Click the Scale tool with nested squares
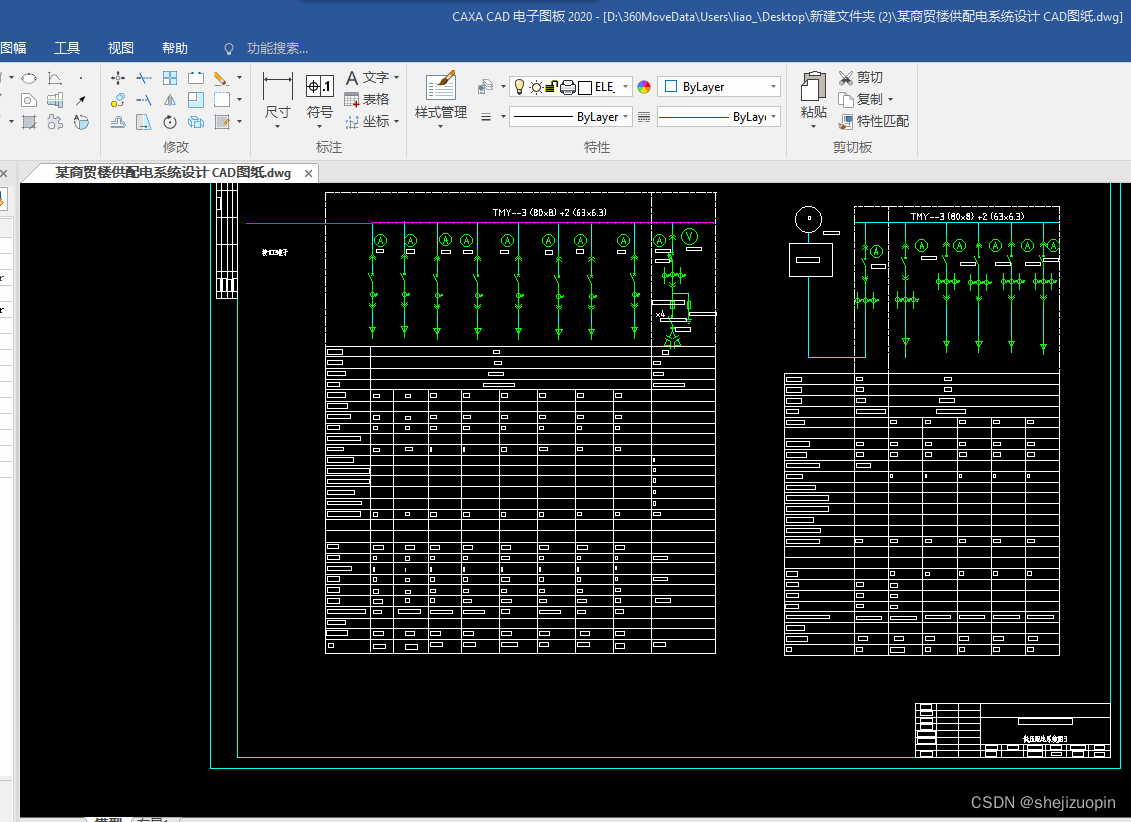1131x822 pixels. point(196,100)
